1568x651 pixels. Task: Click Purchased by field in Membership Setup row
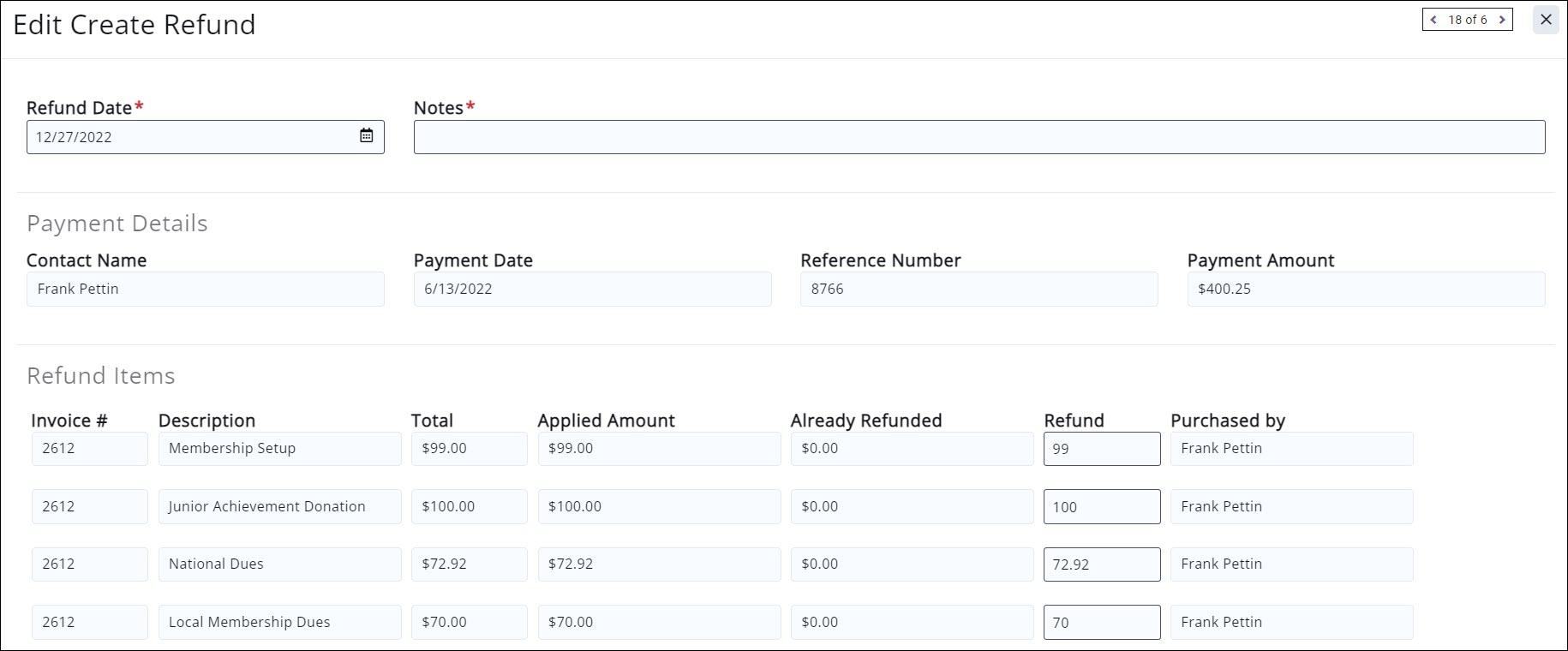(x=1291, y=449)
